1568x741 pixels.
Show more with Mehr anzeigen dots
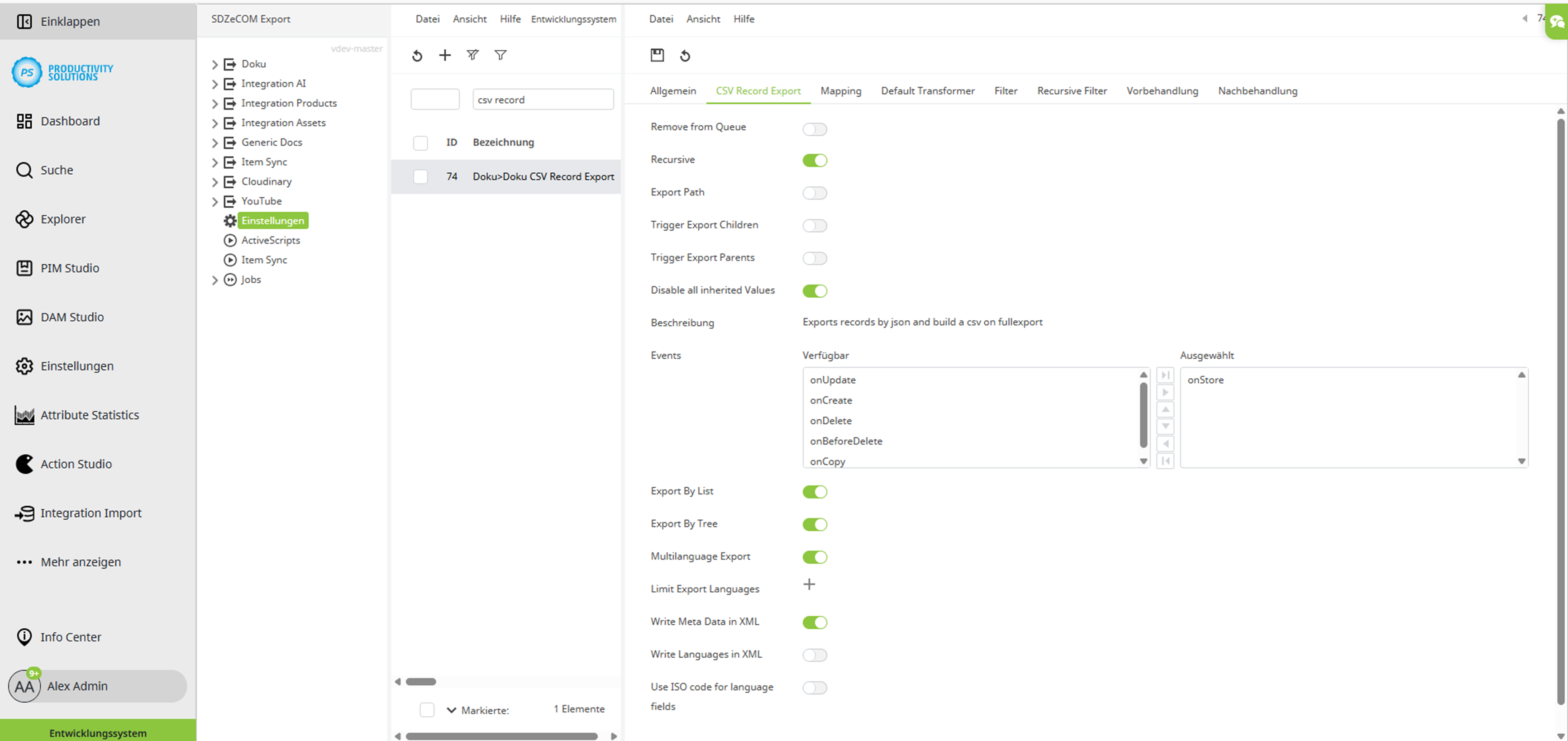(x=24, y=561)
